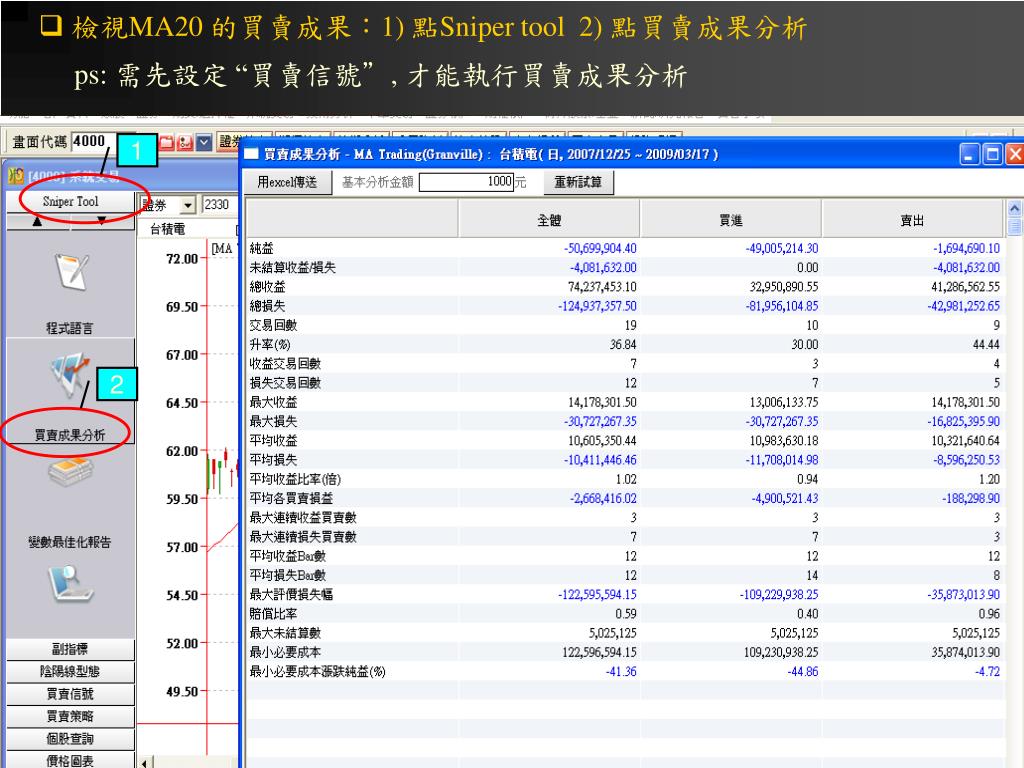Click the sidebar up arrow below Sniper Tool
This screenshot has width=1024, height=768.
(37, 221)
